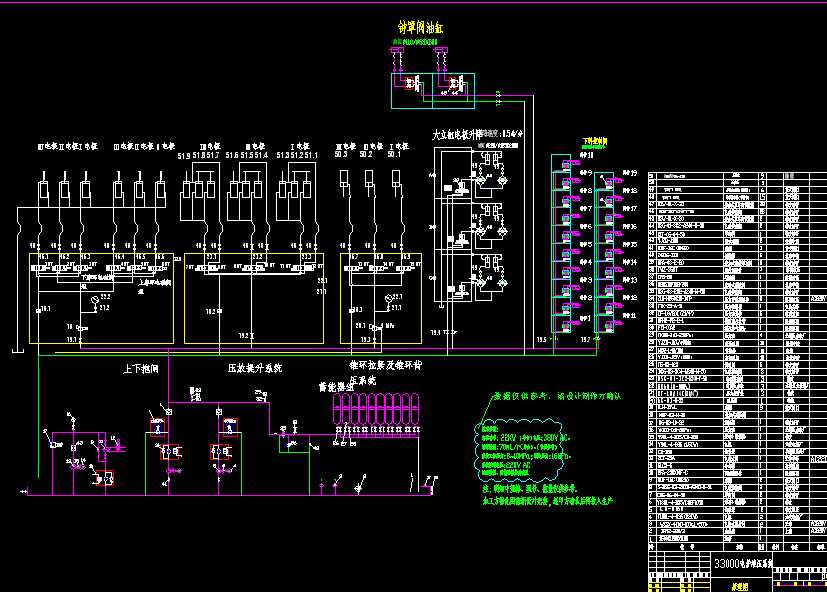Select the 压放提升系统 section label
Screen dimensions: 827x592
click(258, 369)
